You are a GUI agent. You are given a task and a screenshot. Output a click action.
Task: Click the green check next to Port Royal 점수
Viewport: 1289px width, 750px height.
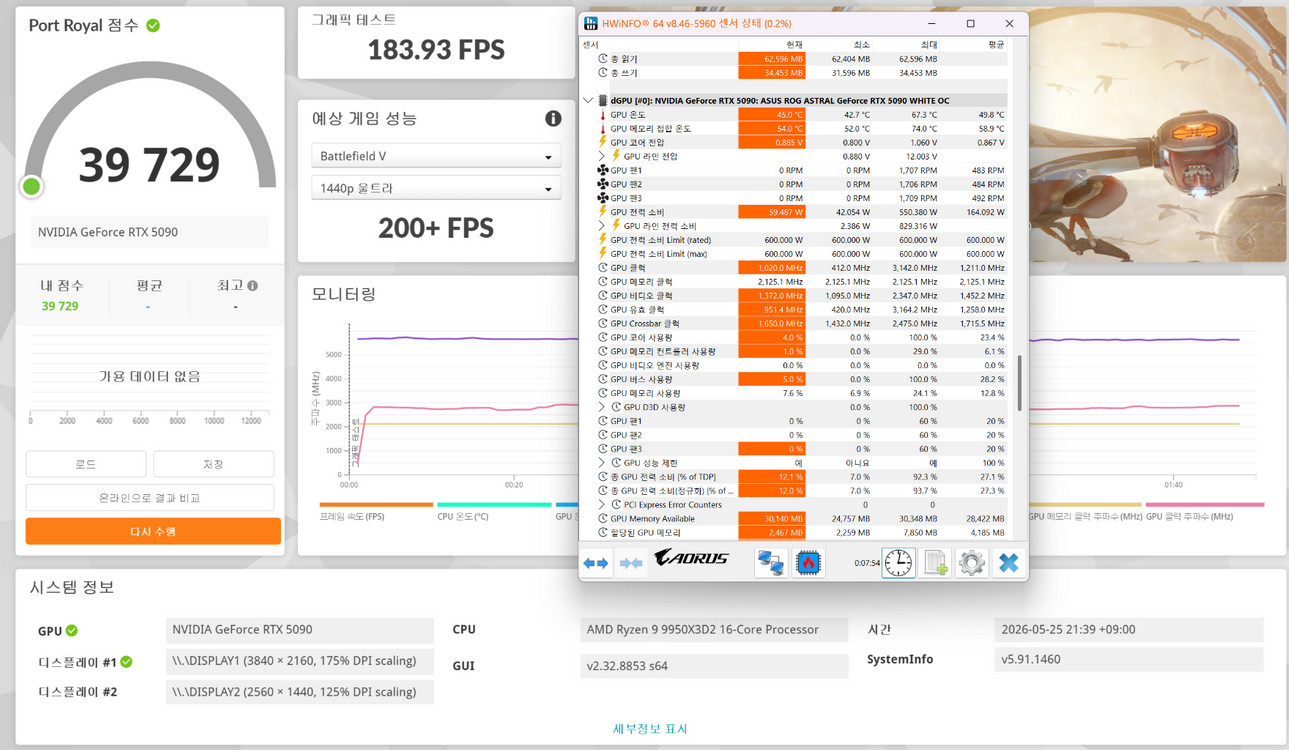point(153,25)
